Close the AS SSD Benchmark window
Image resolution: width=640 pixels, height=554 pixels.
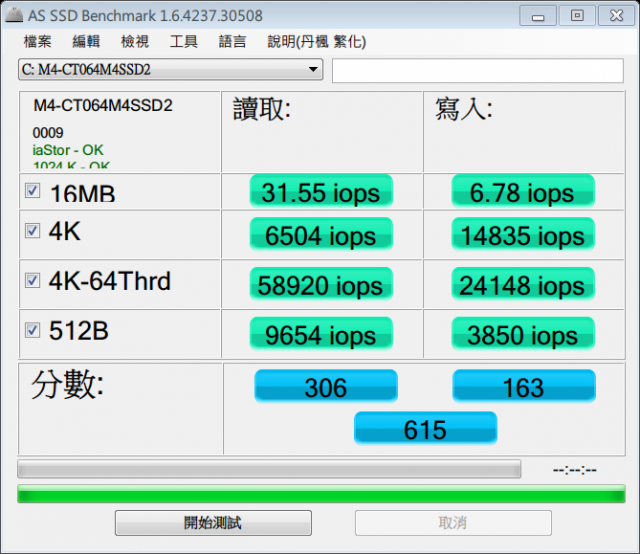click(616, 16)
